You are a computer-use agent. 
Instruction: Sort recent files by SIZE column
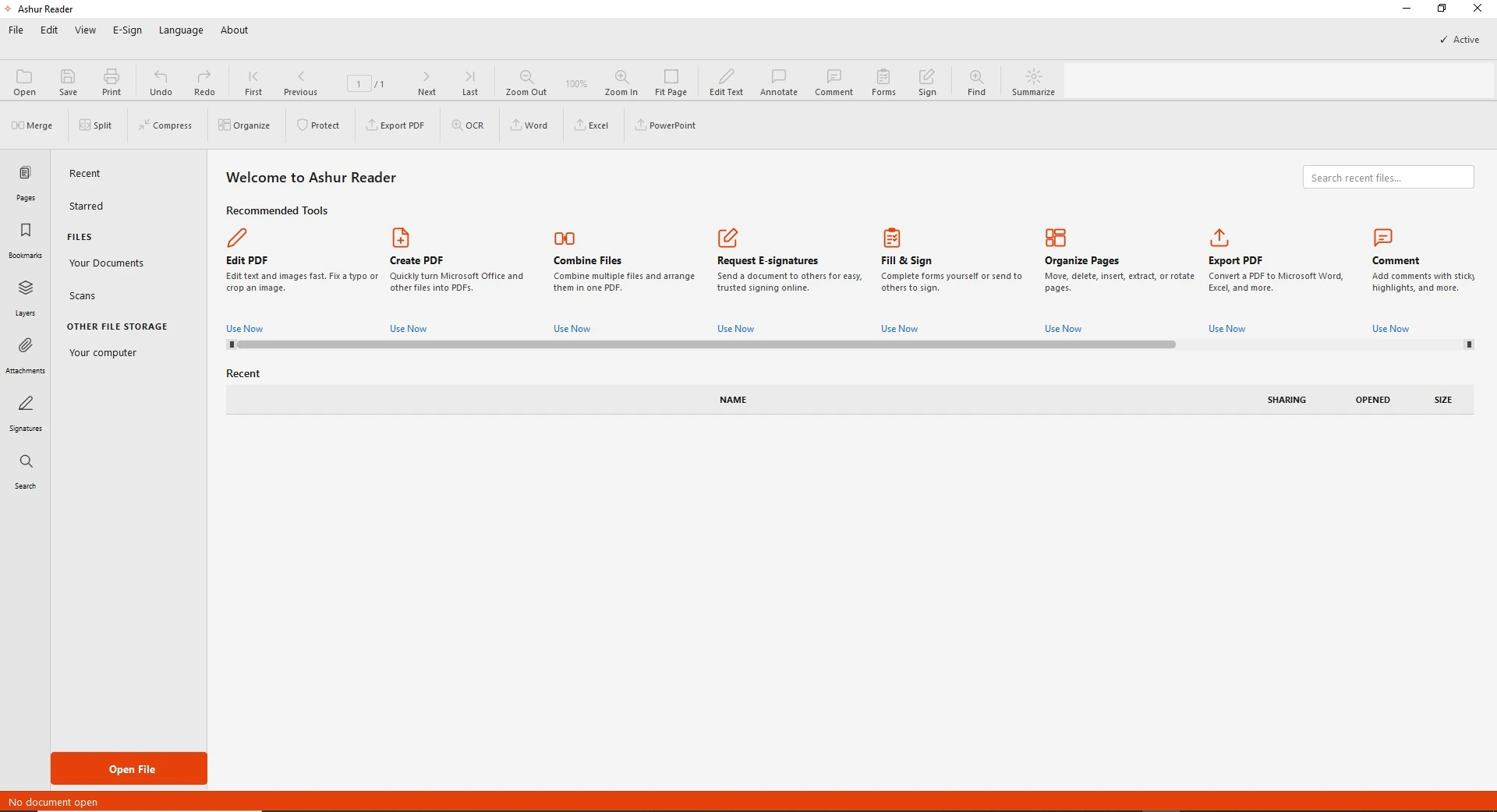(x=1443, y=400)
